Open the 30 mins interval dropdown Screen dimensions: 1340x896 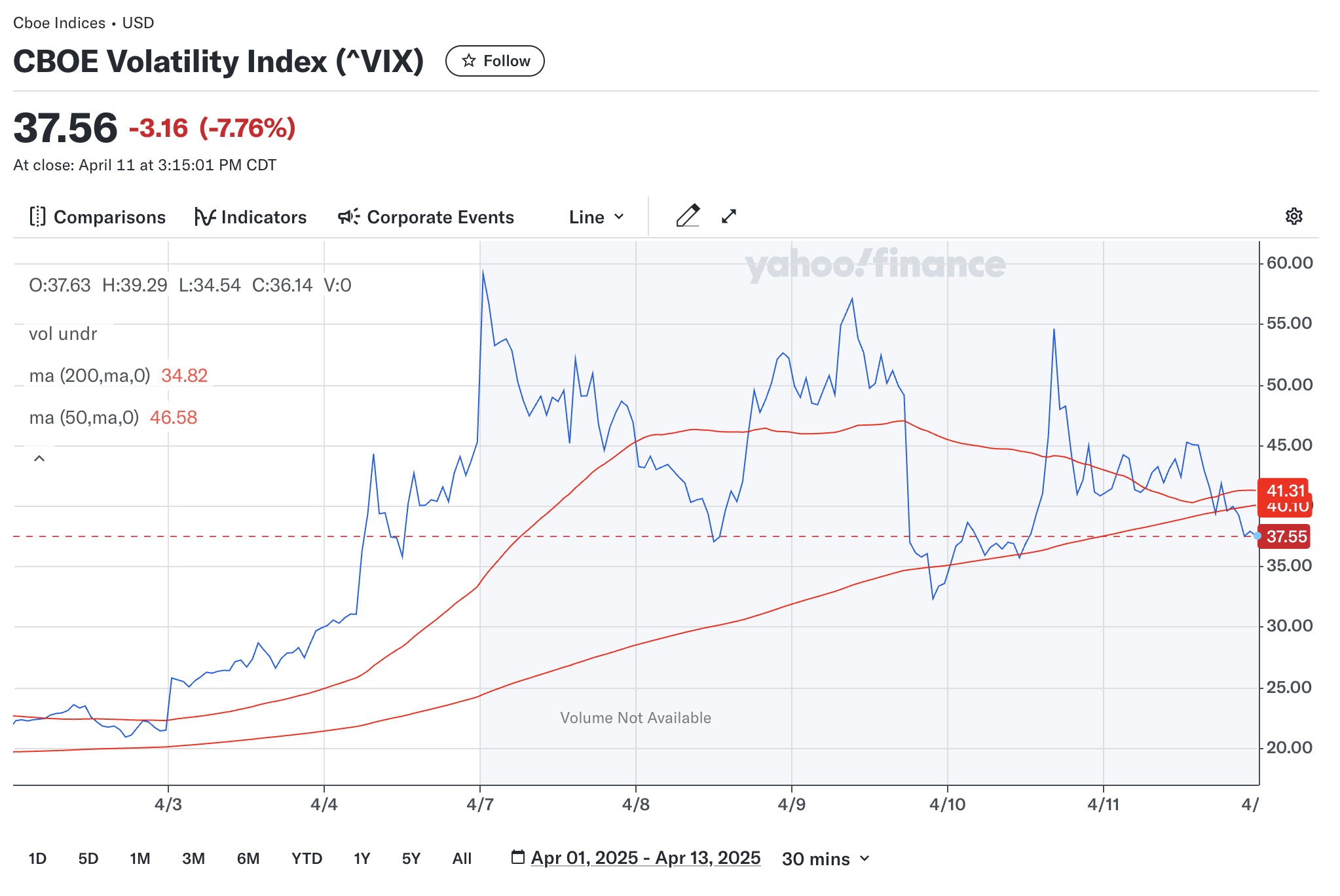click(825, 859)
